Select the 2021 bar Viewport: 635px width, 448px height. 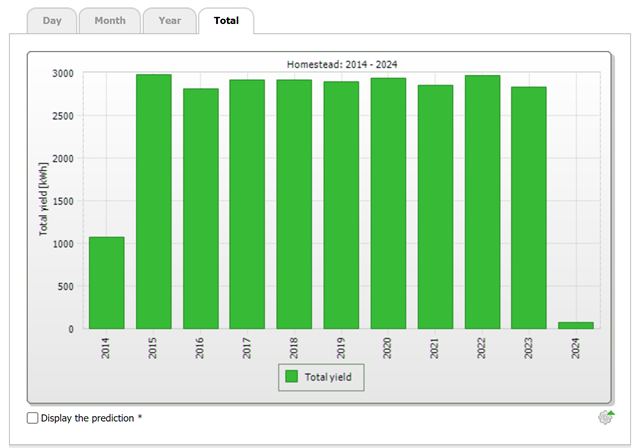(435, 207)
